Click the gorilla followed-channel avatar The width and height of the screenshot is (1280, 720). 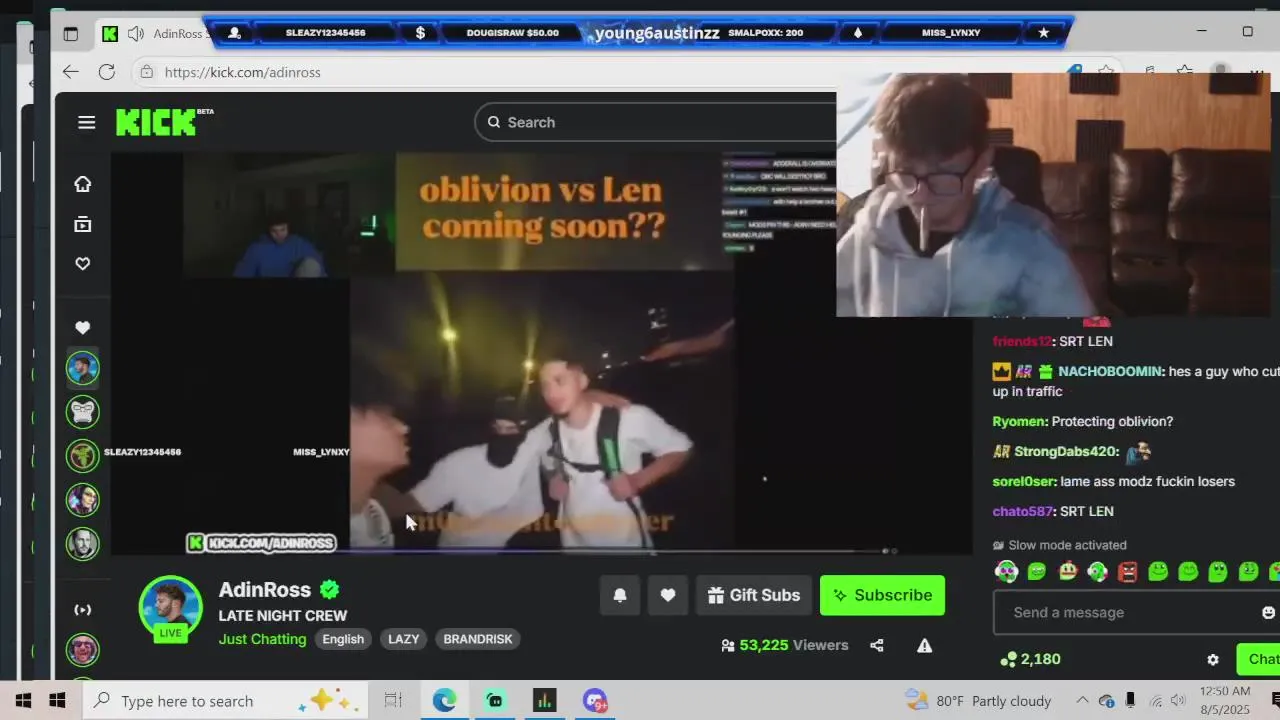pos(83,412)
